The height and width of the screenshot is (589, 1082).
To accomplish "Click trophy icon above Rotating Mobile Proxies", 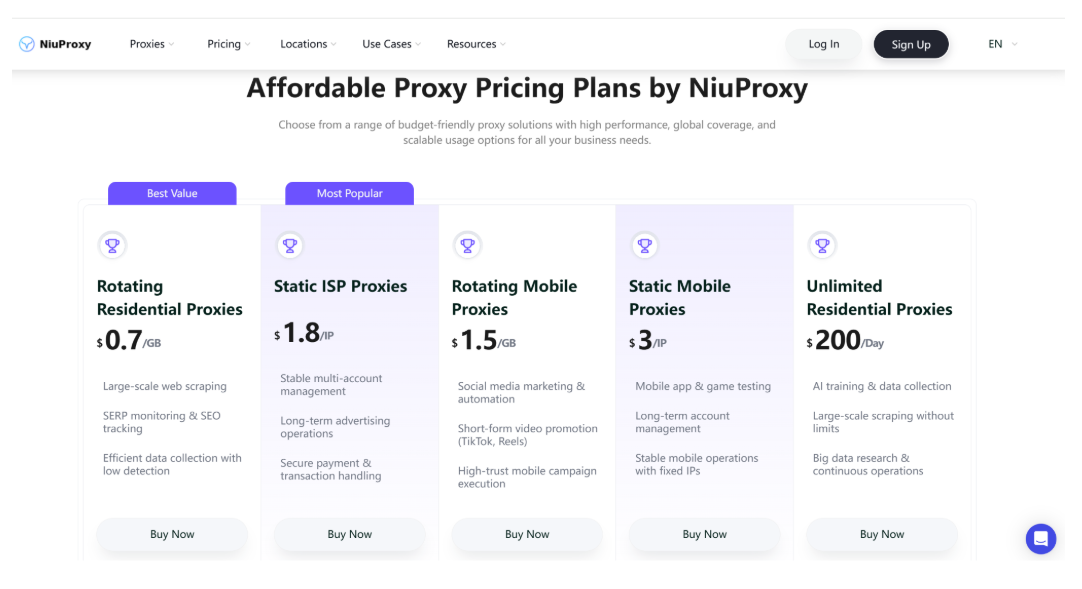I will pos(467,245).
